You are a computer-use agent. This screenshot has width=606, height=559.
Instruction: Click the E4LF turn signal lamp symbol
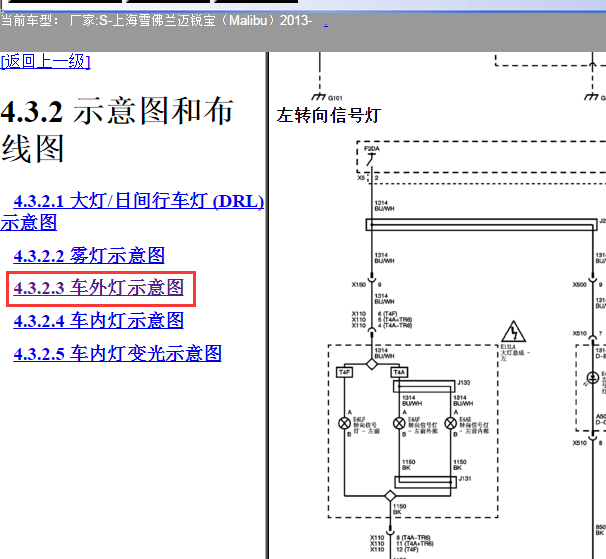pos(344,423)
